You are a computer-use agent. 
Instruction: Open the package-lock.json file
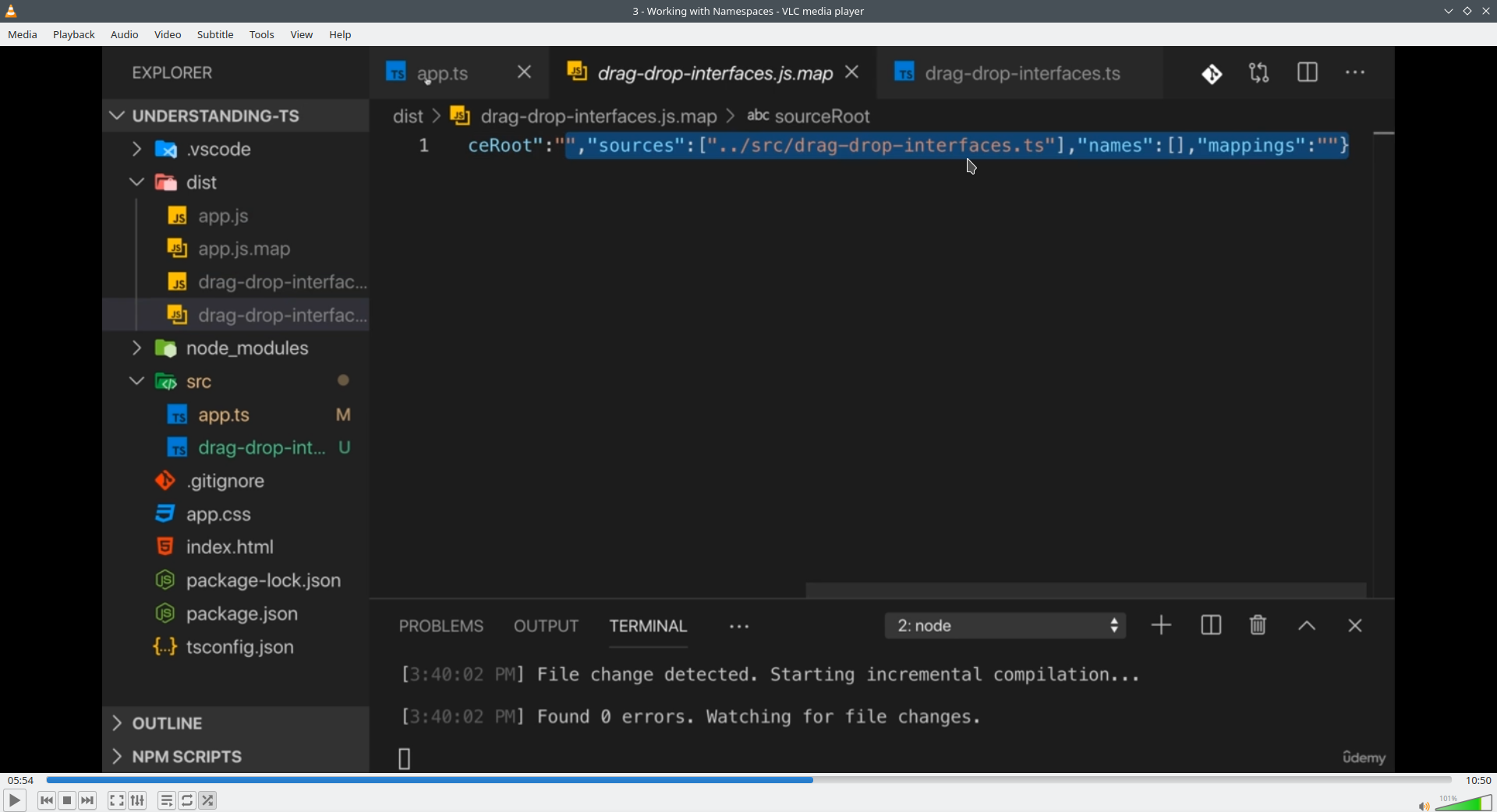point(235,581)
